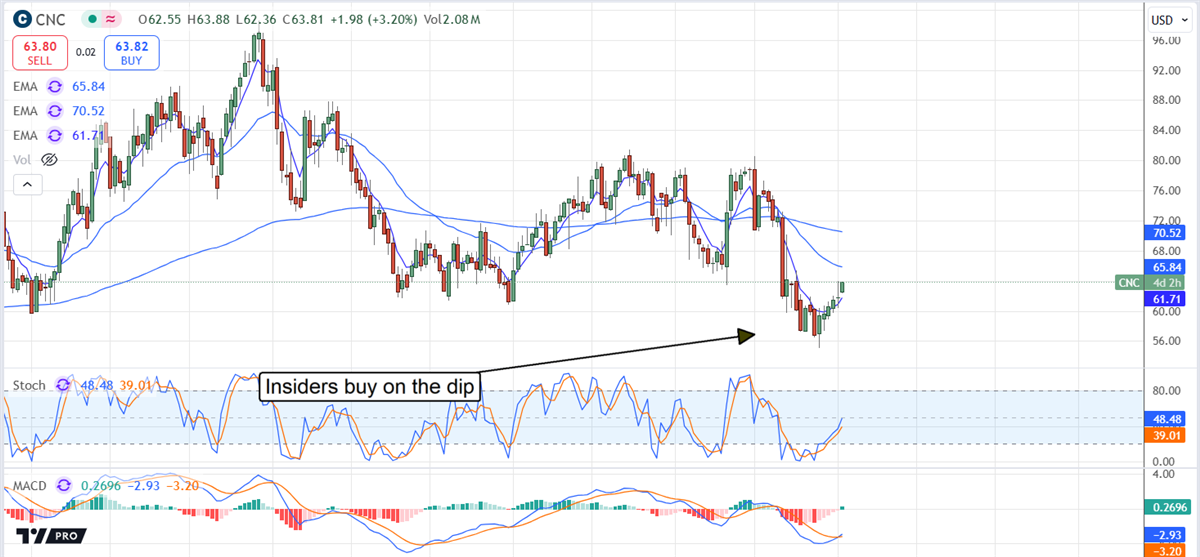
Task: Click the pink approximate-data indicator icon
Action: click(110, 18)
